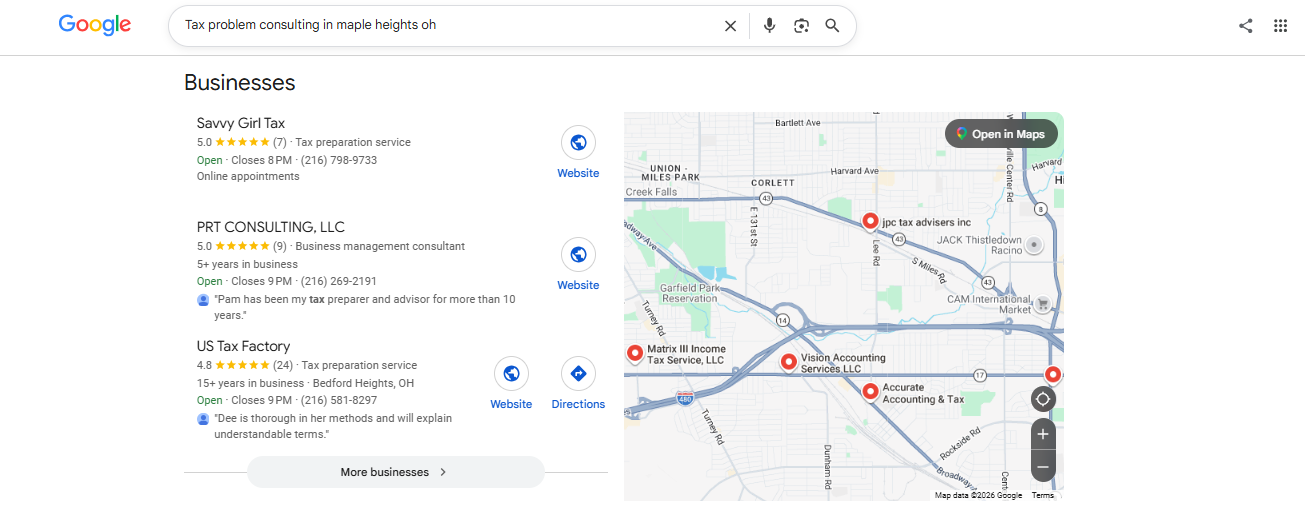Click phone number (216) 269-2191

click(339, 281)
